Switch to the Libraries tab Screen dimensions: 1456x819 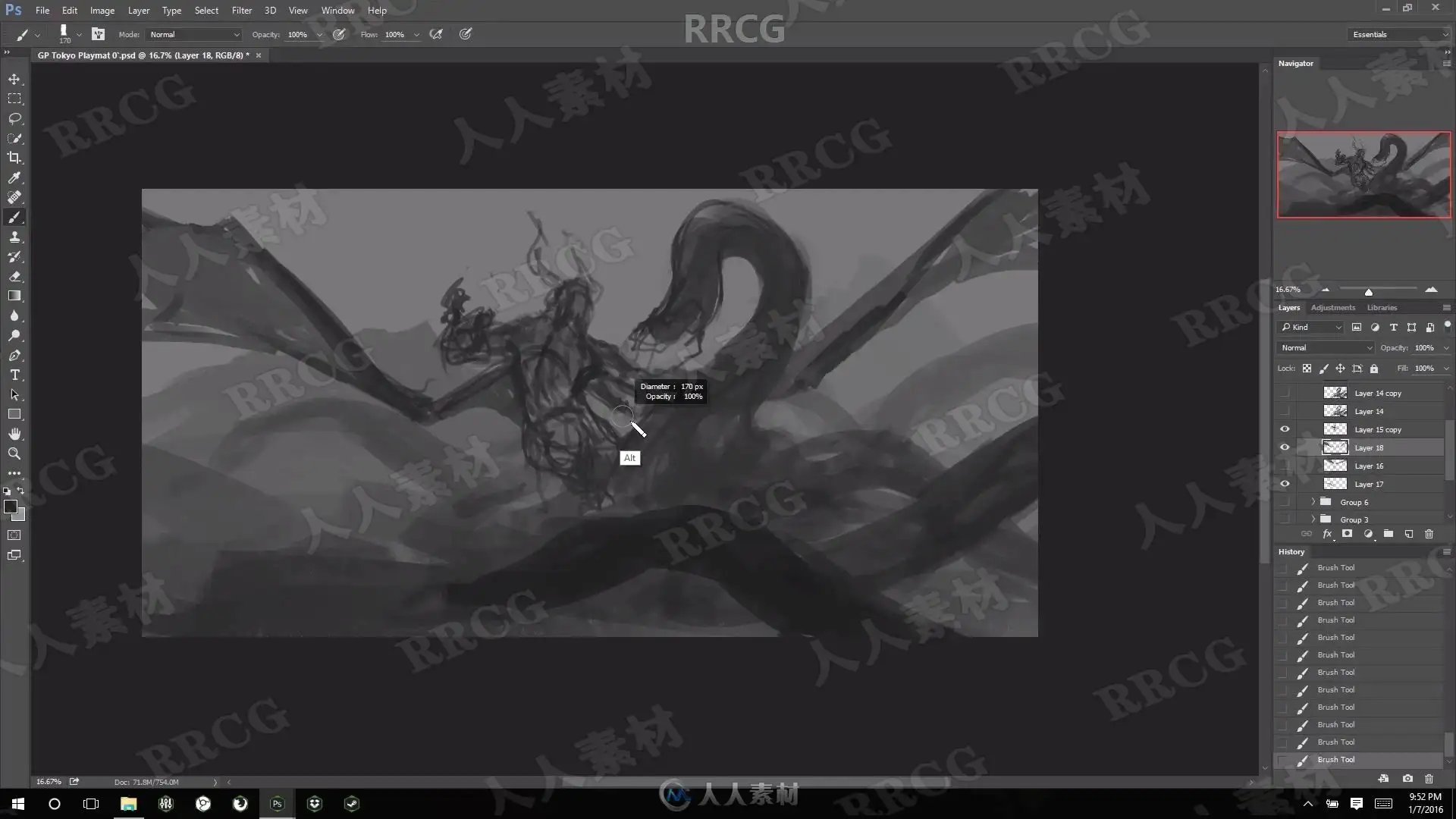(x=1382, y=308)
